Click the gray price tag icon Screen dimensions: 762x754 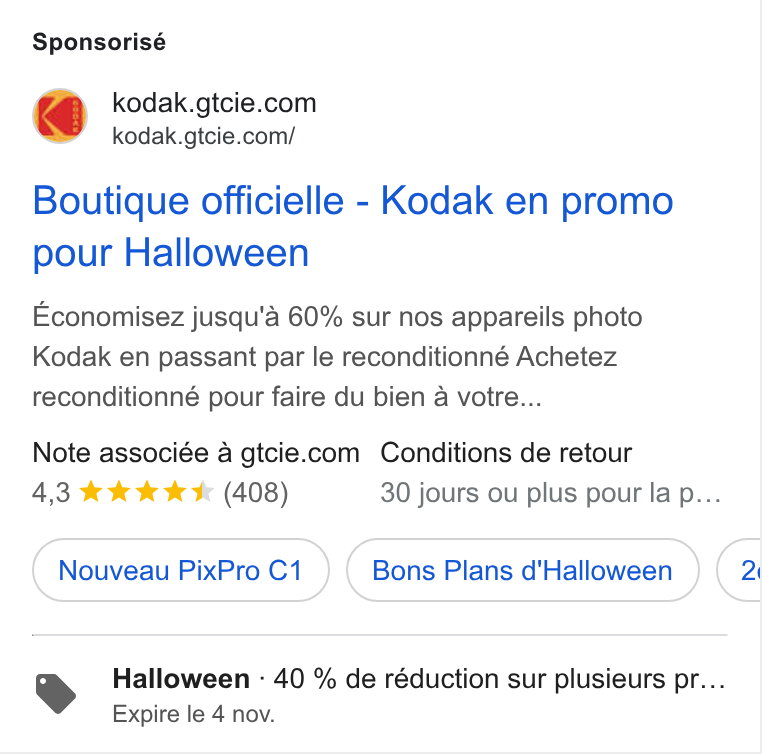(x=55, y=694)
